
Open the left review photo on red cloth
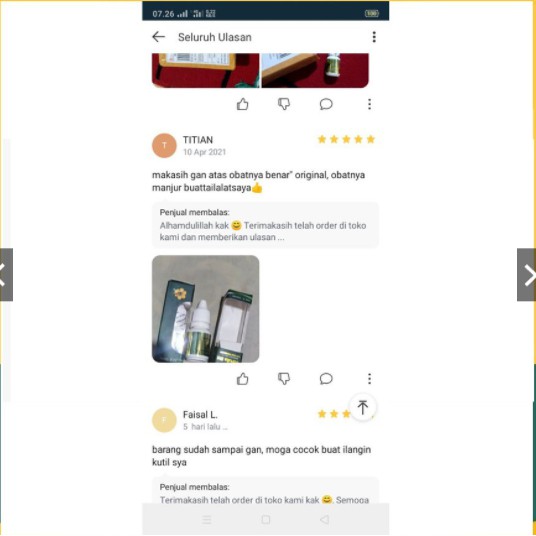(205, 70)
